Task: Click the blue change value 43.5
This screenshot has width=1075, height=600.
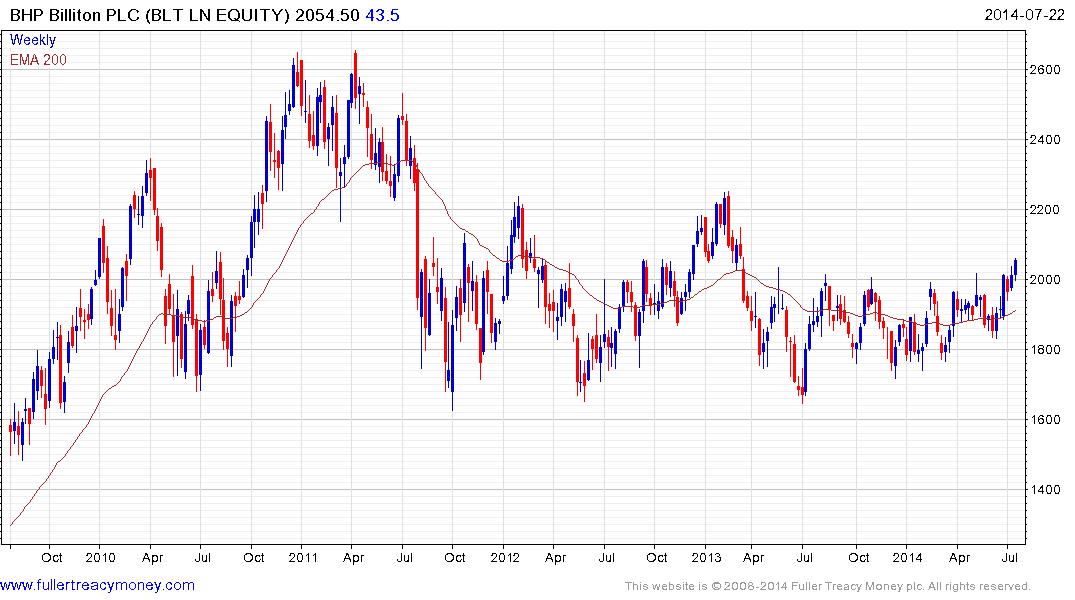Action: click(383, 15)
